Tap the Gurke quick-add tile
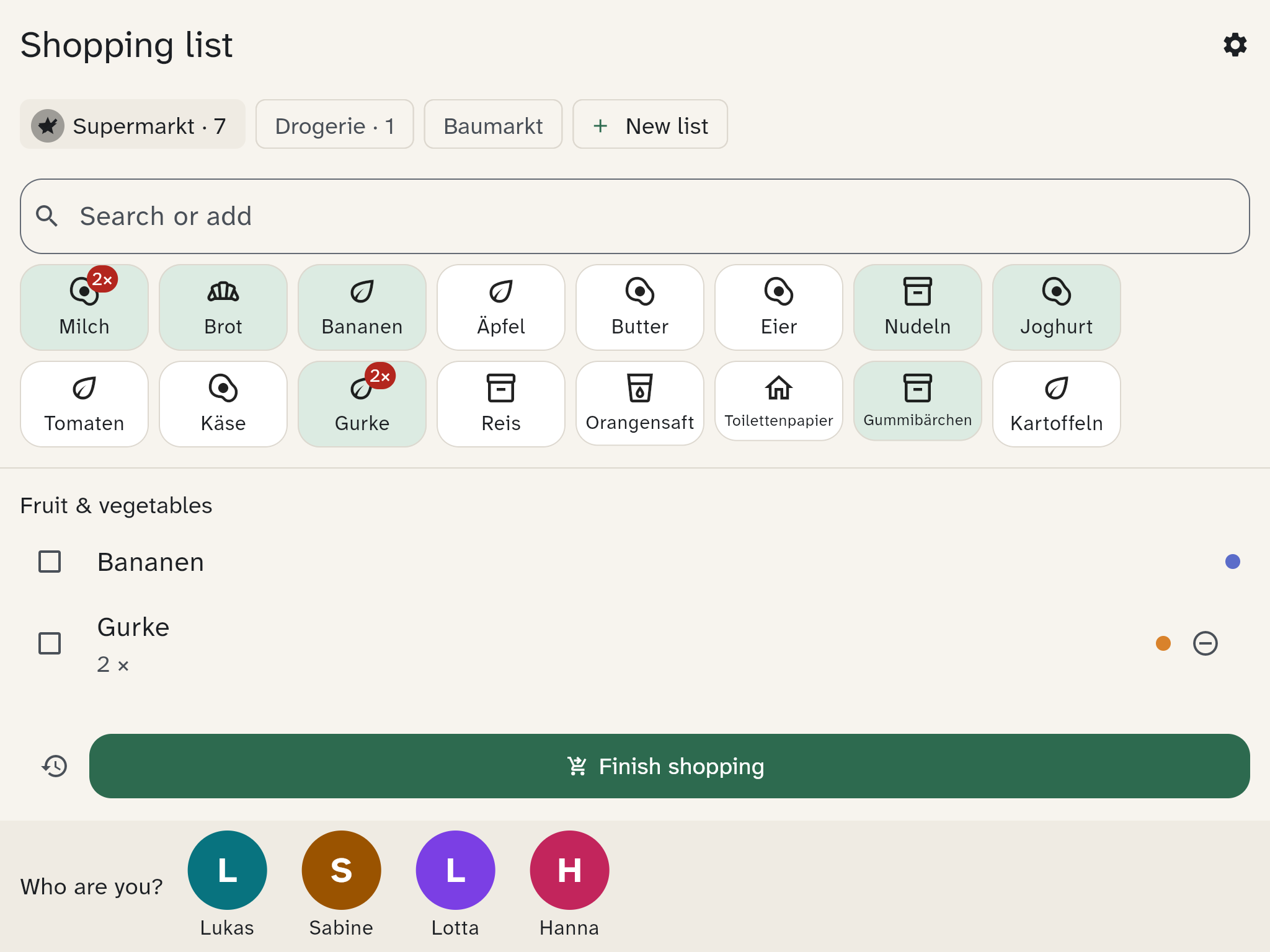 tap(362, 404)
